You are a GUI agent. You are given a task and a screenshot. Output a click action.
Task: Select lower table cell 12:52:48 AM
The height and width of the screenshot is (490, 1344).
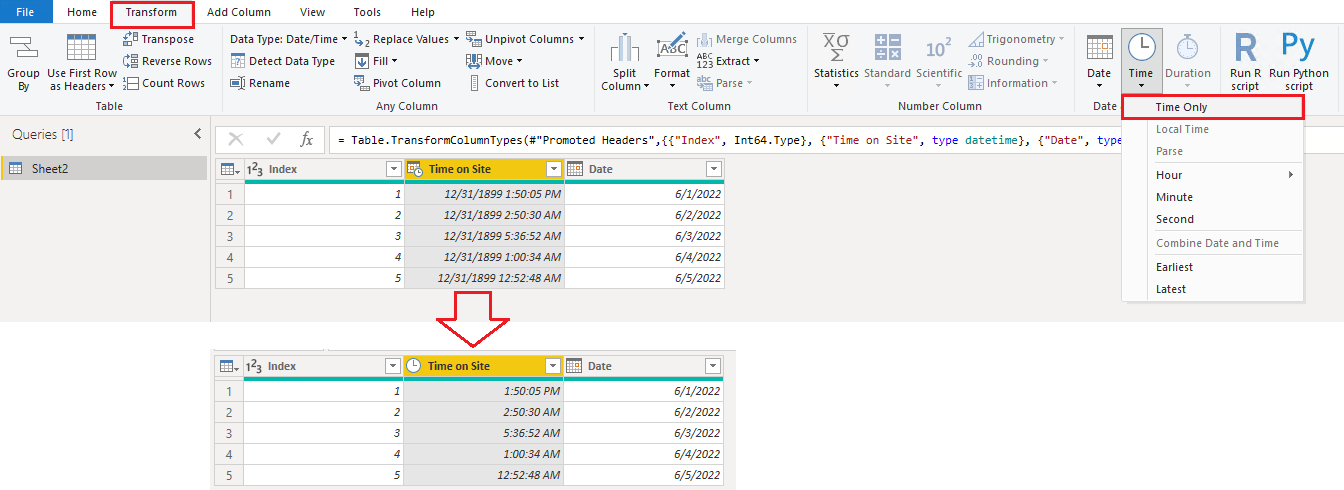[485, 474]
